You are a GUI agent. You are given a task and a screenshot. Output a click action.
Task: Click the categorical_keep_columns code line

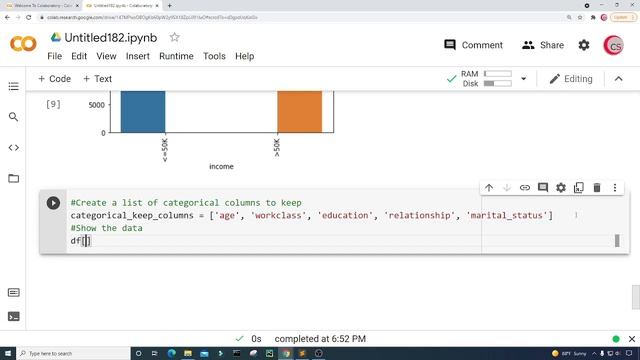[311, 216]
